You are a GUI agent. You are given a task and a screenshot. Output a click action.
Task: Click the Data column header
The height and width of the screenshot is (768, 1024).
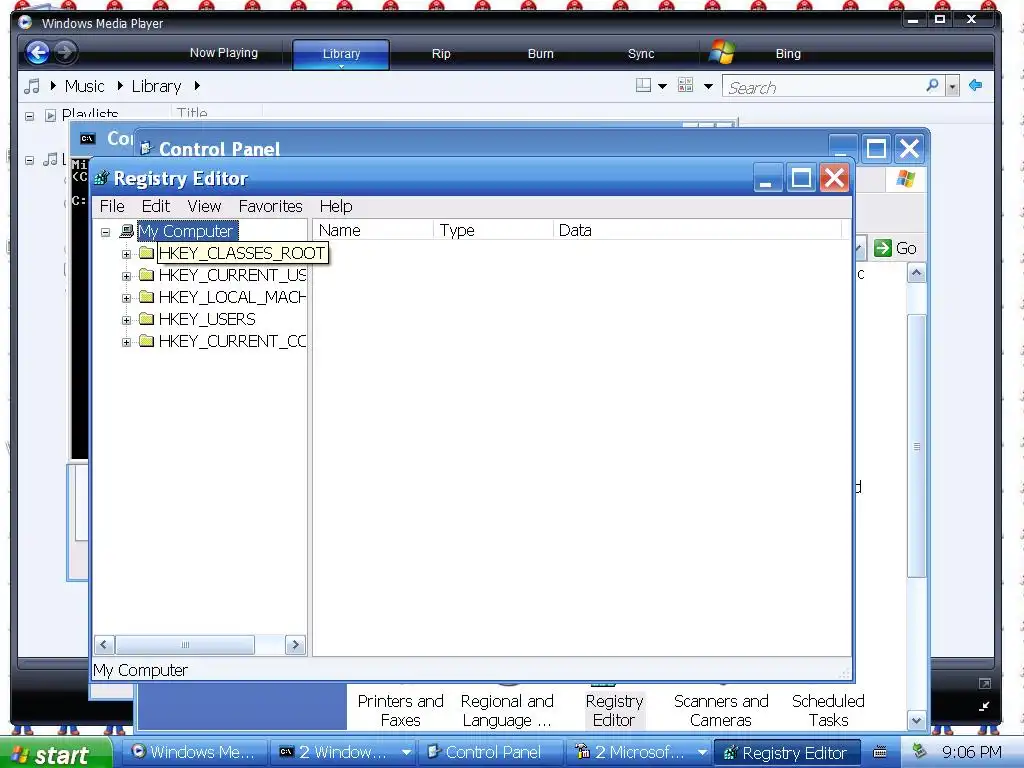697,230
